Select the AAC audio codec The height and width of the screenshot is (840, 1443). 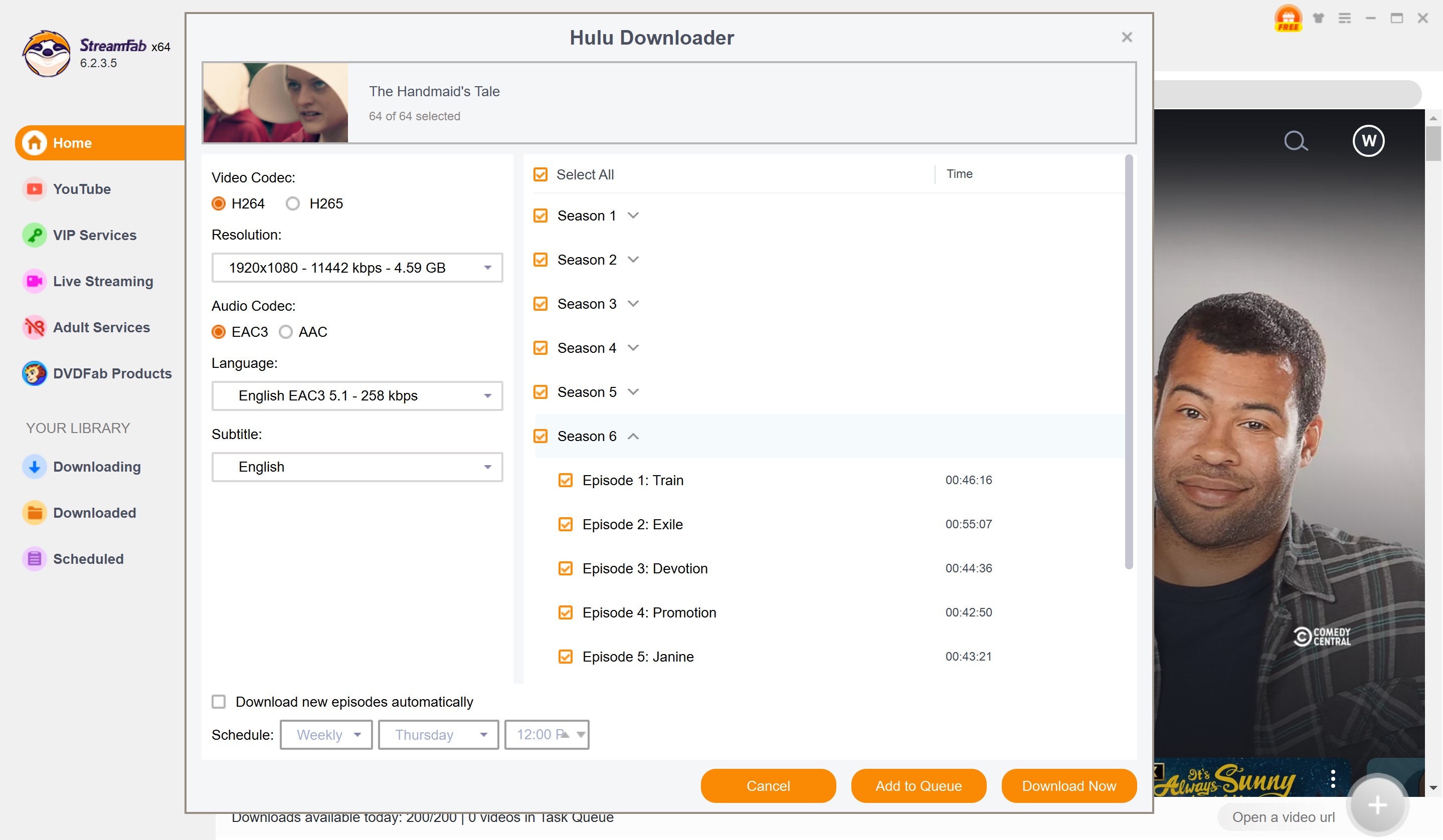pyautogui.click(x=286, y=332)
